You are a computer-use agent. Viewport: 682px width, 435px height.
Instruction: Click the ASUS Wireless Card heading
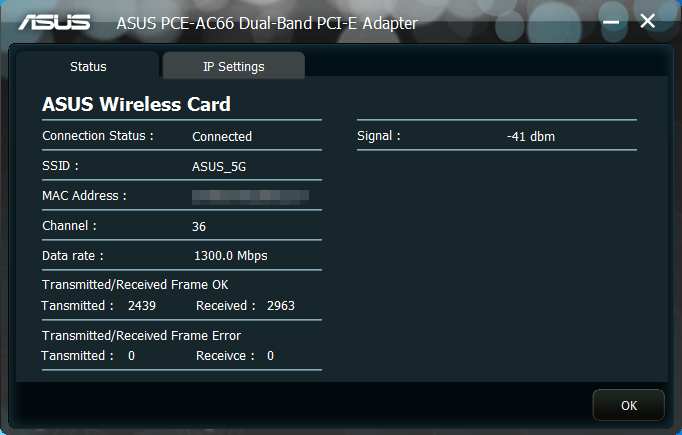pyautogui.click(x=136, y=104)
